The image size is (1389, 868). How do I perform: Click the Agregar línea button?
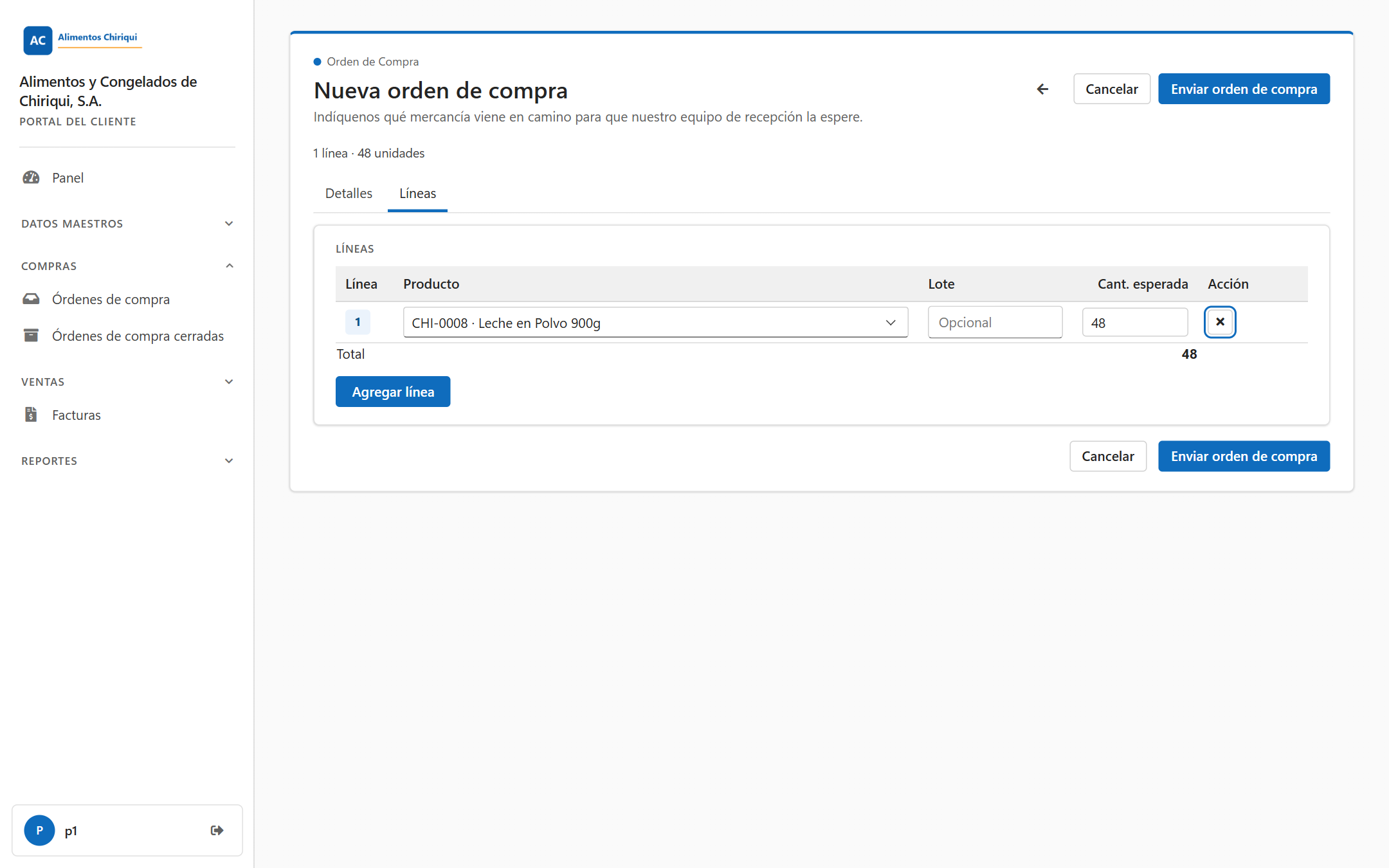point(393,392)
